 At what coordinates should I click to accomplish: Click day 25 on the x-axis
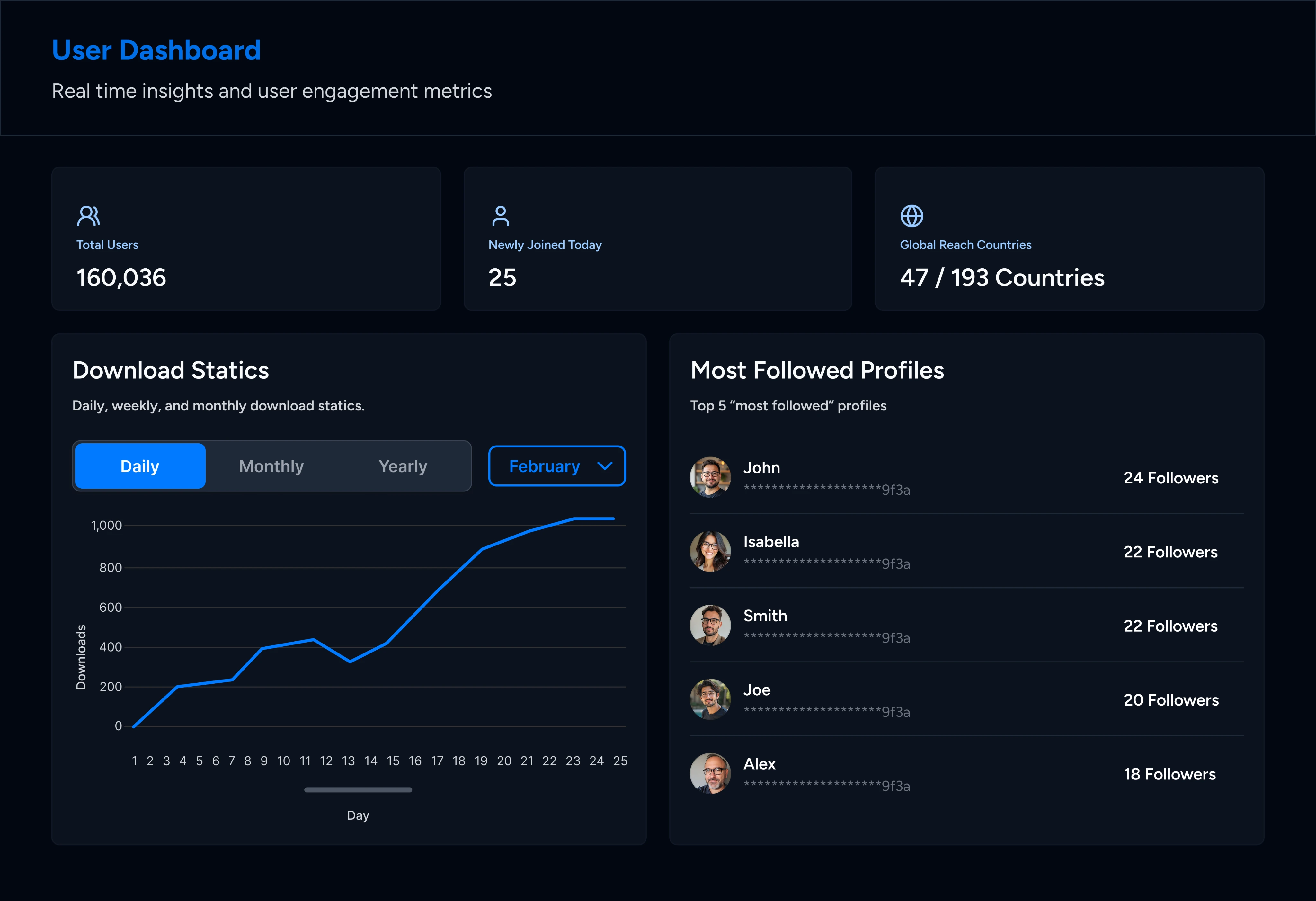[x=620, y=761]
